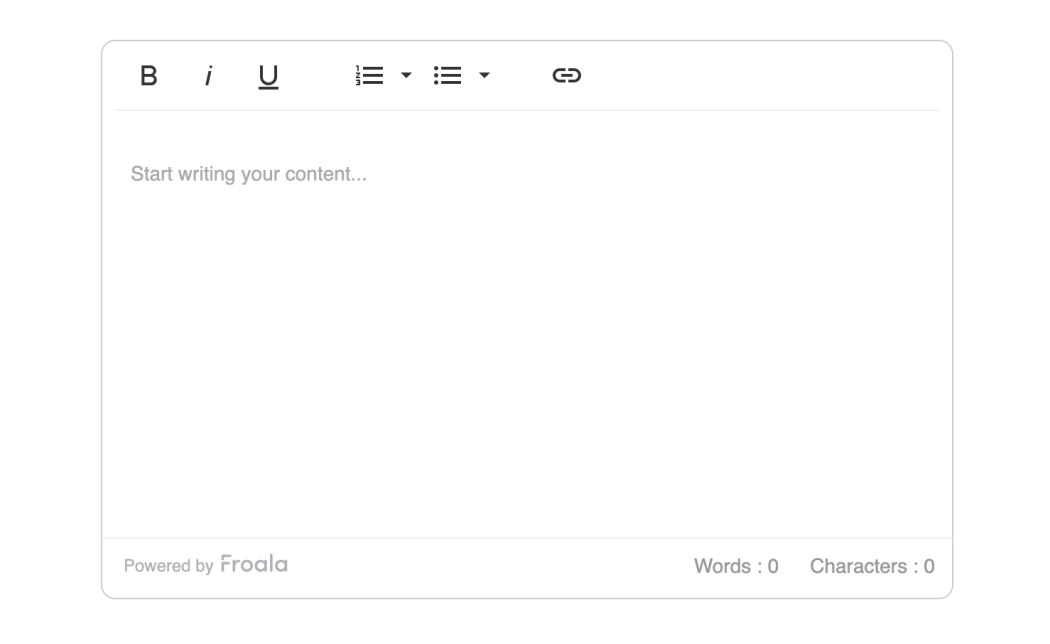Click the "Powered by" footer text
1050x644 pixels.
168,566
